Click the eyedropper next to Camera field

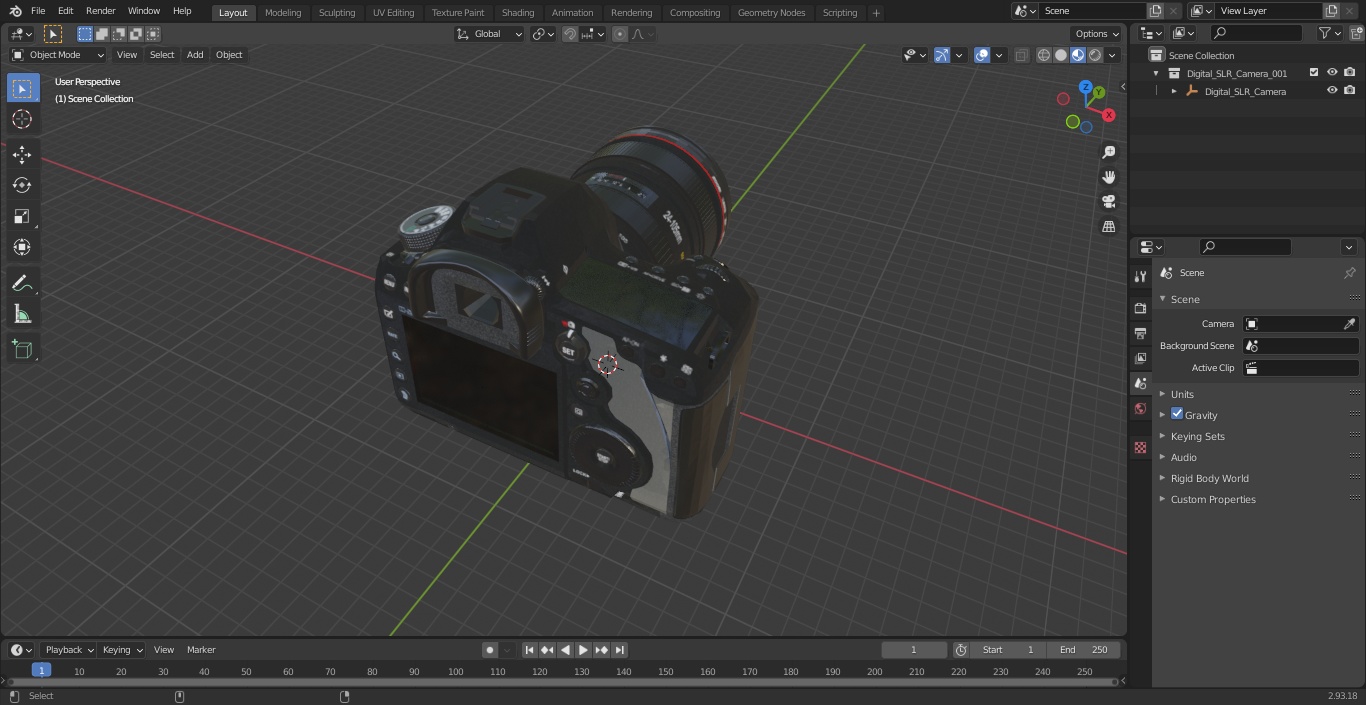(1349, 324)
